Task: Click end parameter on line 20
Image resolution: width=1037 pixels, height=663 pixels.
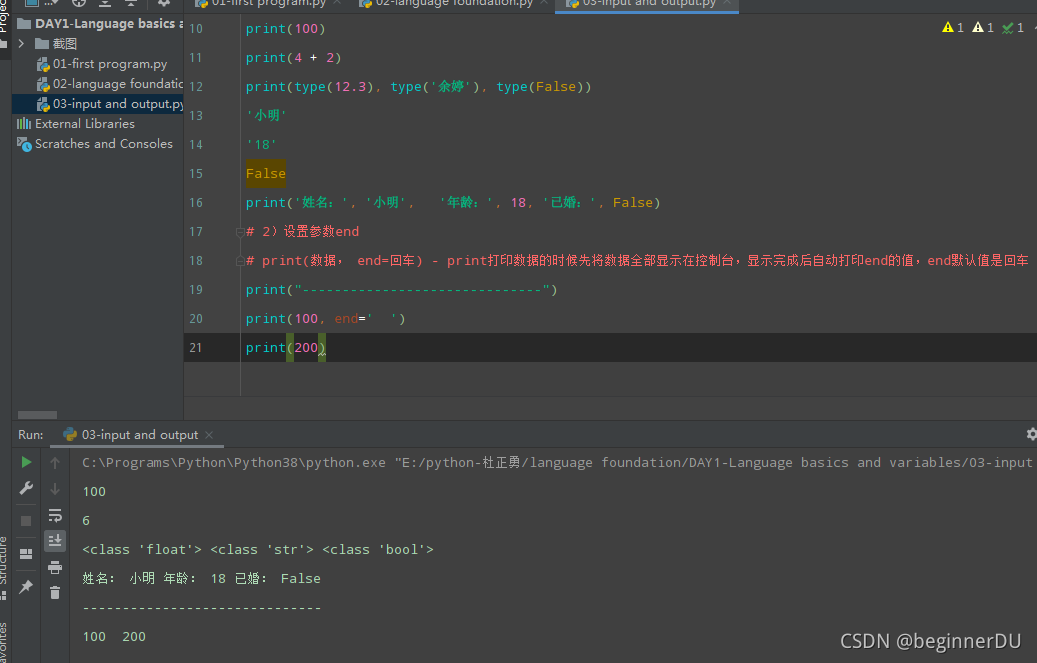Action: pos(345,319)
